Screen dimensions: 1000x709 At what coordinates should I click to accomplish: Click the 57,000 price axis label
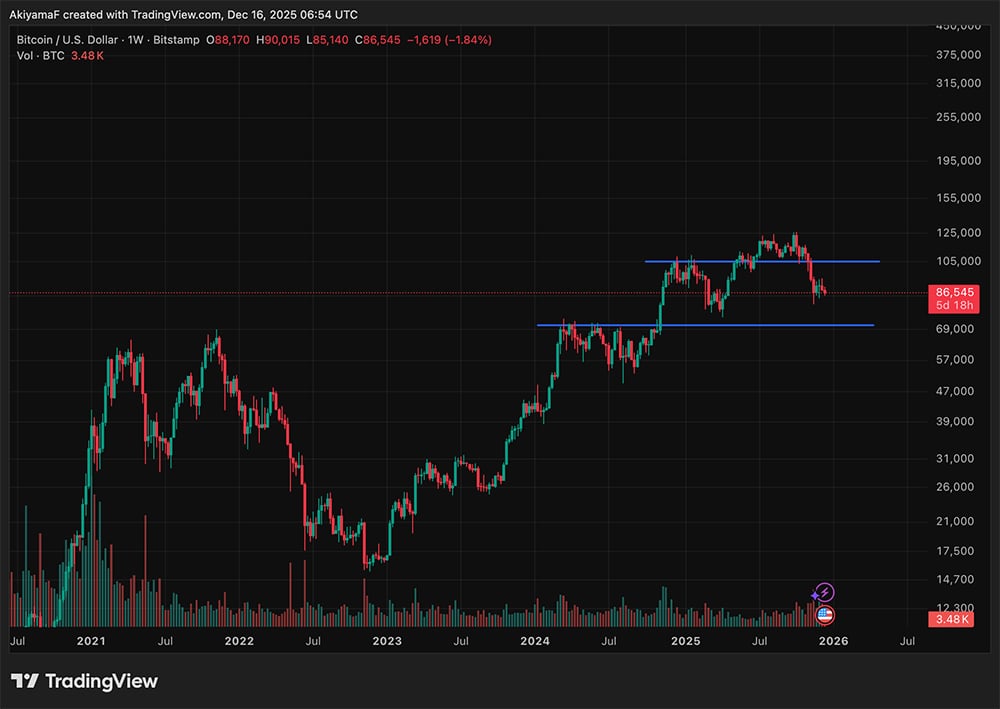(x=955, y=360)
